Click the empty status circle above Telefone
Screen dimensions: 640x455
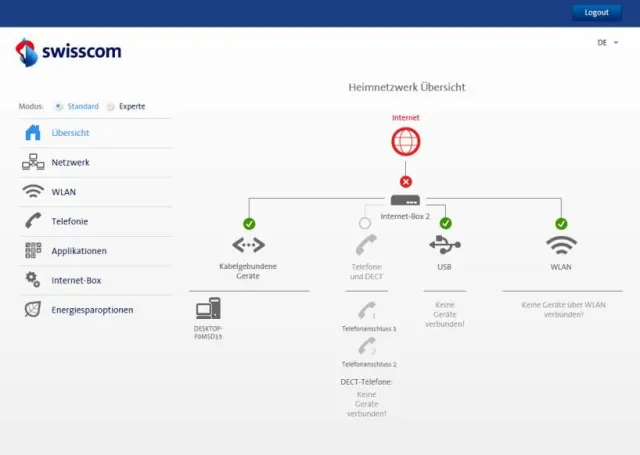click(x=365, y=223)
